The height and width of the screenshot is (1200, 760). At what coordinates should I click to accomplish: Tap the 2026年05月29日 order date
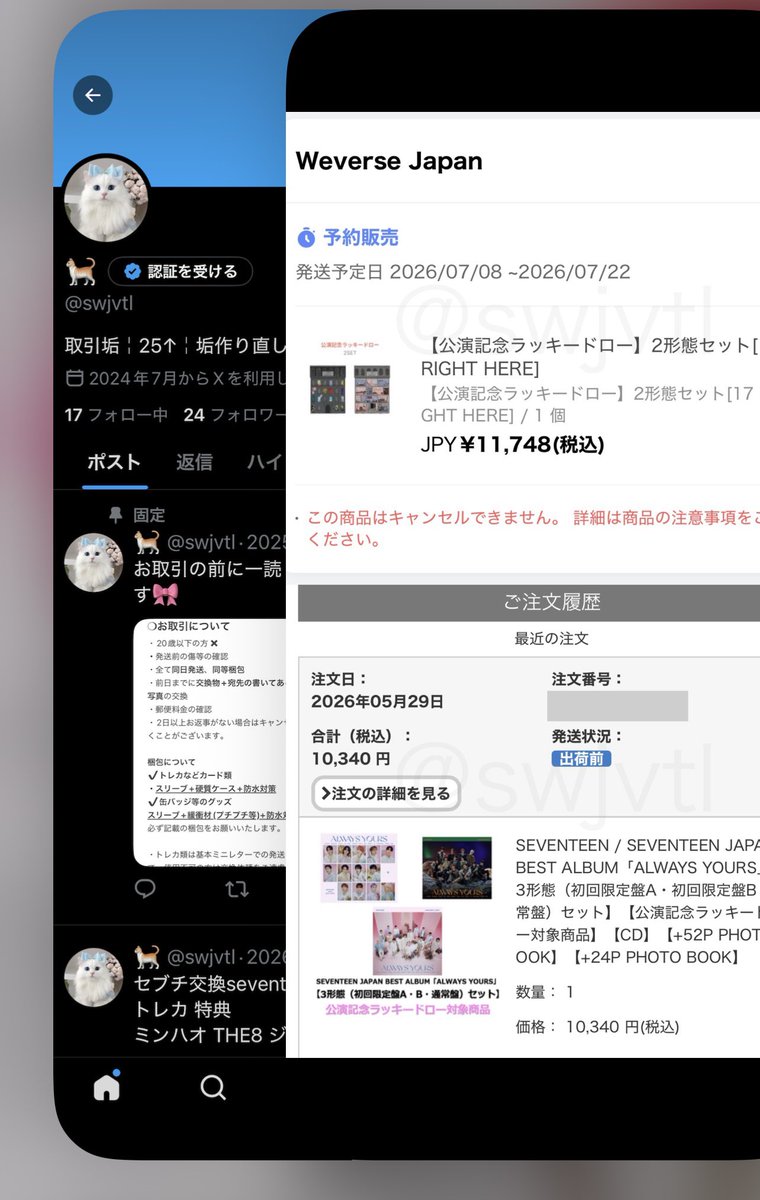377,701
